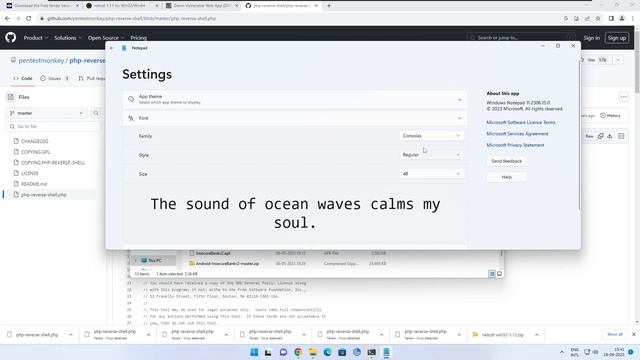640x360 pixels.
Task: Copy raw file contents icon
Action: (600, 136)
